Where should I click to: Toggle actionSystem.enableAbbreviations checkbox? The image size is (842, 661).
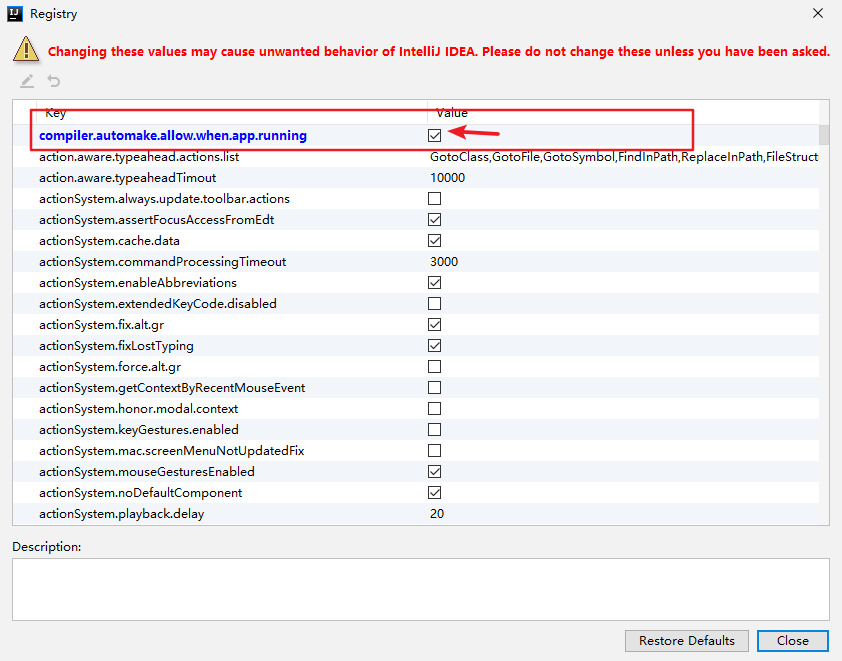434,282
